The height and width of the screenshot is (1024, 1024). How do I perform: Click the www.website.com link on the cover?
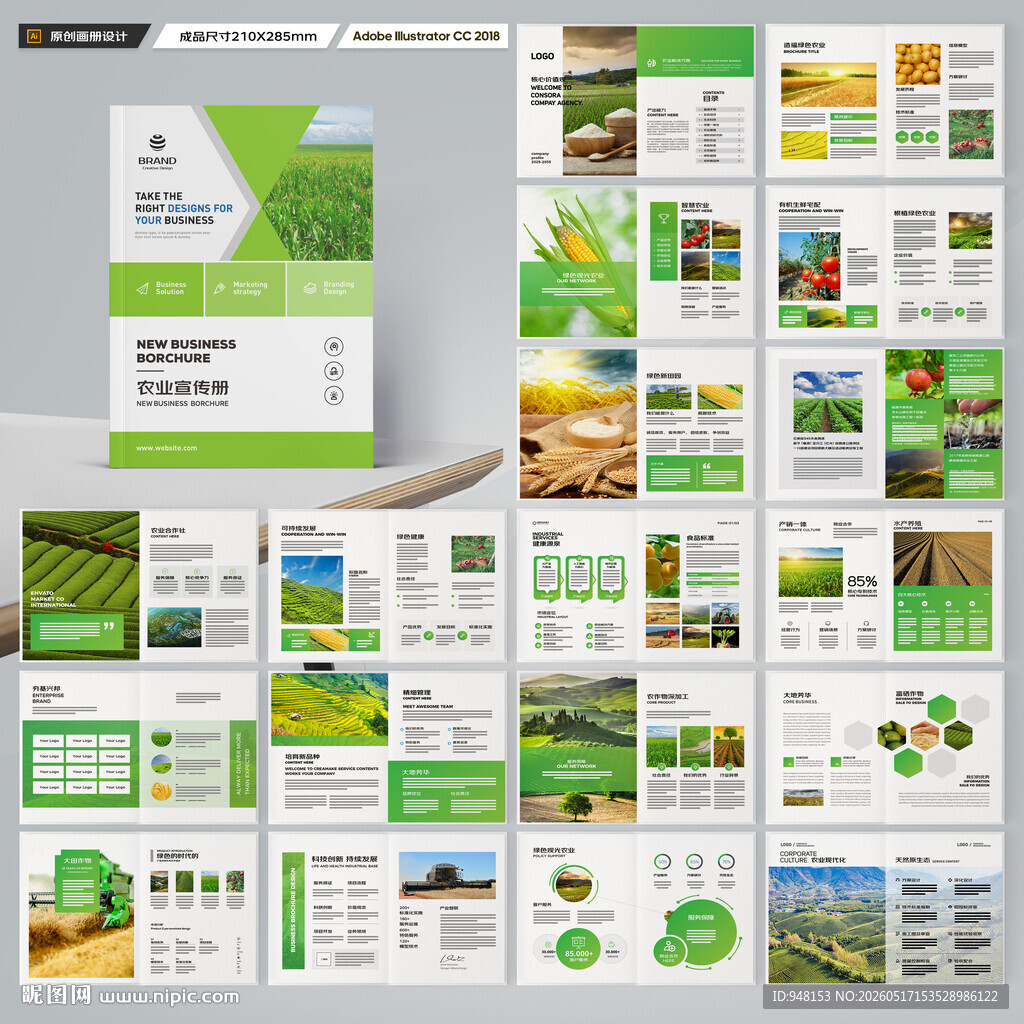click(167, 448)
